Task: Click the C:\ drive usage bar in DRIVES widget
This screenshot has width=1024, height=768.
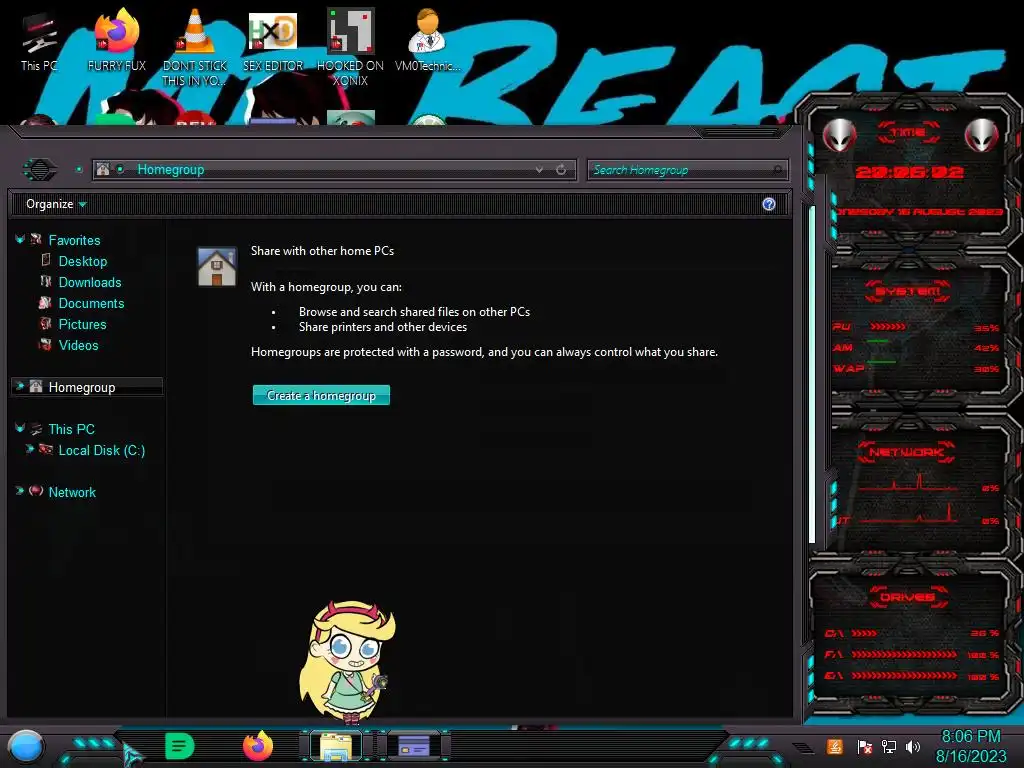Action: click(863, 633)
